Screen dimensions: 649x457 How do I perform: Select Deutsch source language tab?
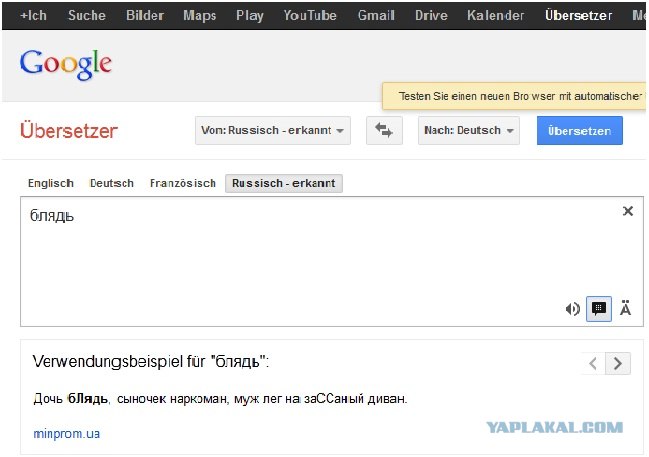tap(111, 184)
